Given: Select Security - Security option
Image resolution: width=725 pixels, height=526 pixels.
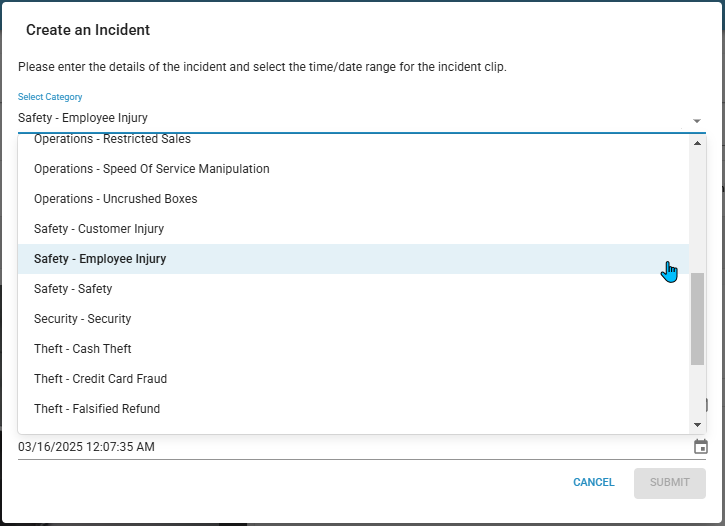Looking at the screenshot, I should pyautogui.click(x=353, y=319).
